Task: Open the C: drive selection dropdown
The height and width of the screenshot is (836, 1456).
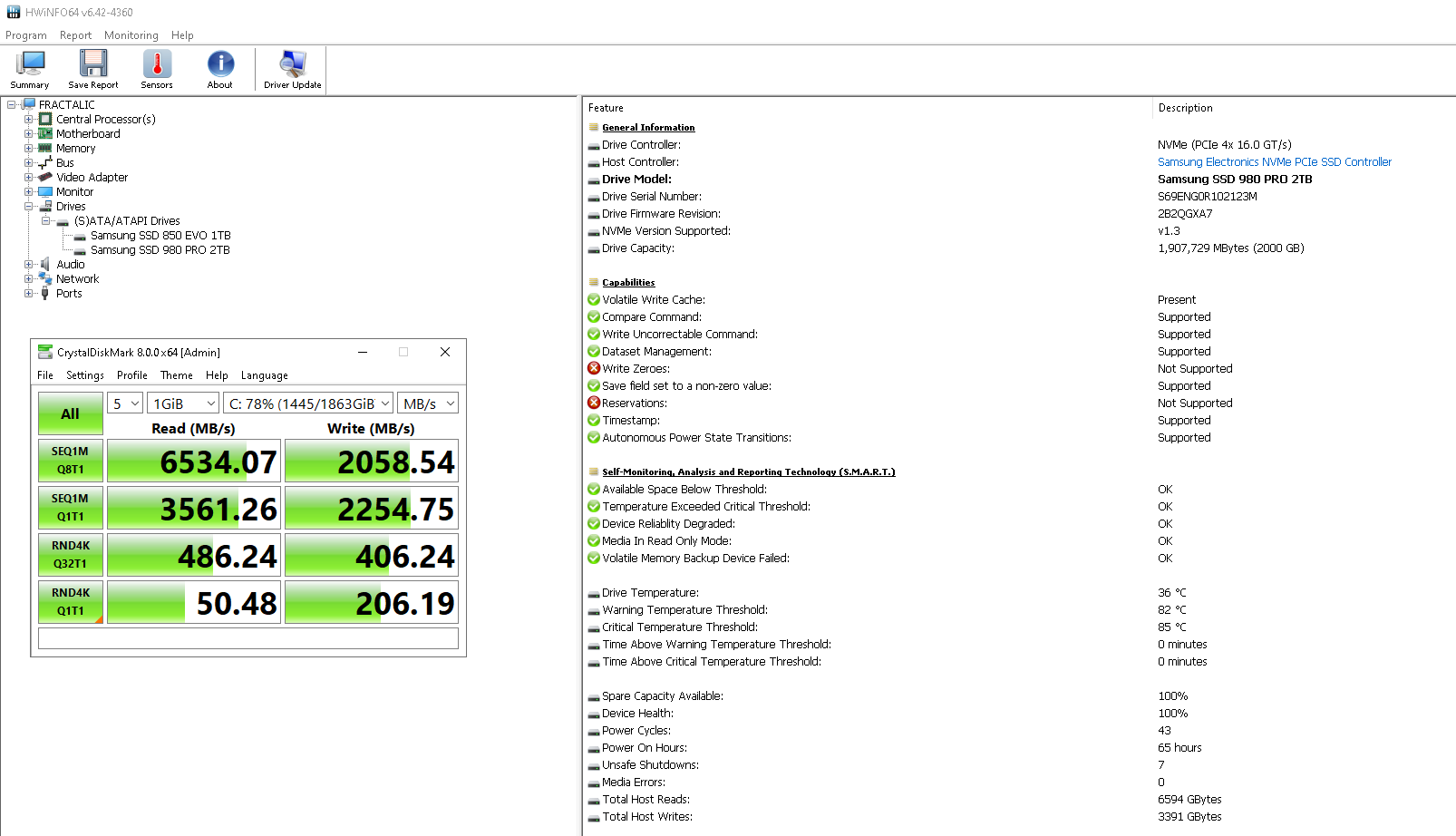Action: click(x=308, y=403)
